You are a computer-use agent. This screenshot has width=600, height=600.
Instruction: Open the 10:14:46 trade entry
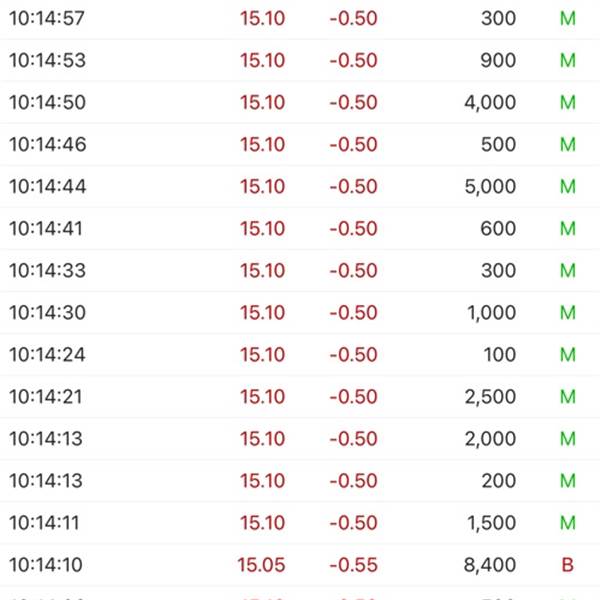300,144
